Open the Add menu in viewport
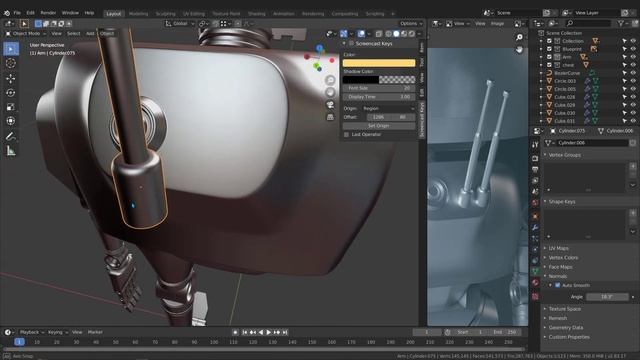This screenshot has width=640, height=360. pos(90,33)
